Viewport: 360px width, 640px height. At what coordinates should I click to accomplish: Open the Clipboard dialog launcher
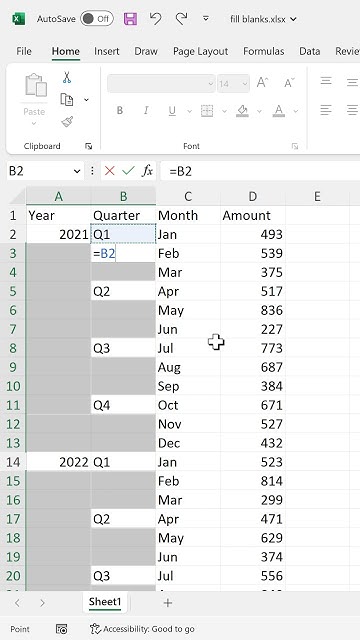(88, 146)
